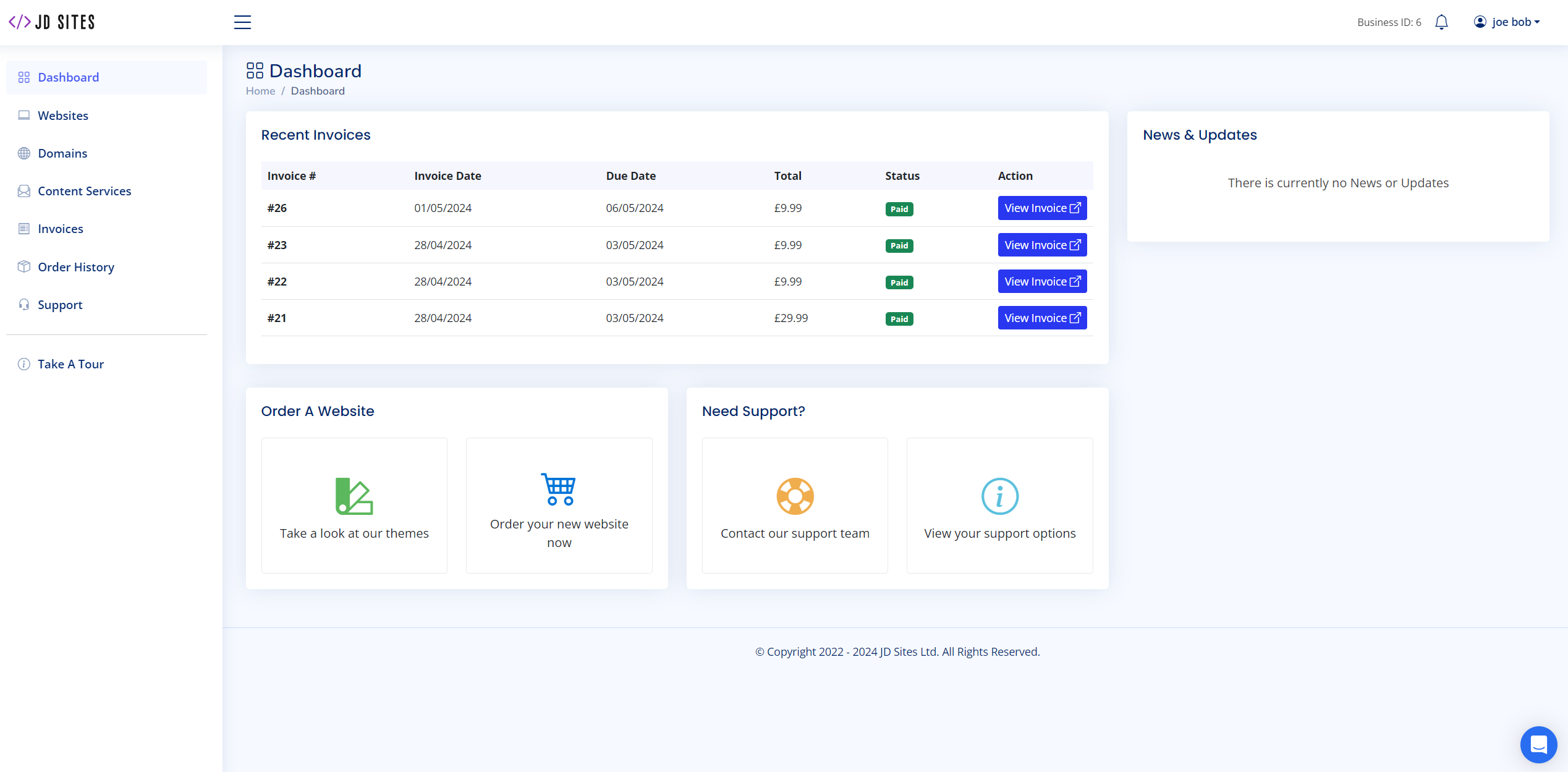Open Domains in the sidebar

click(106, 153)
